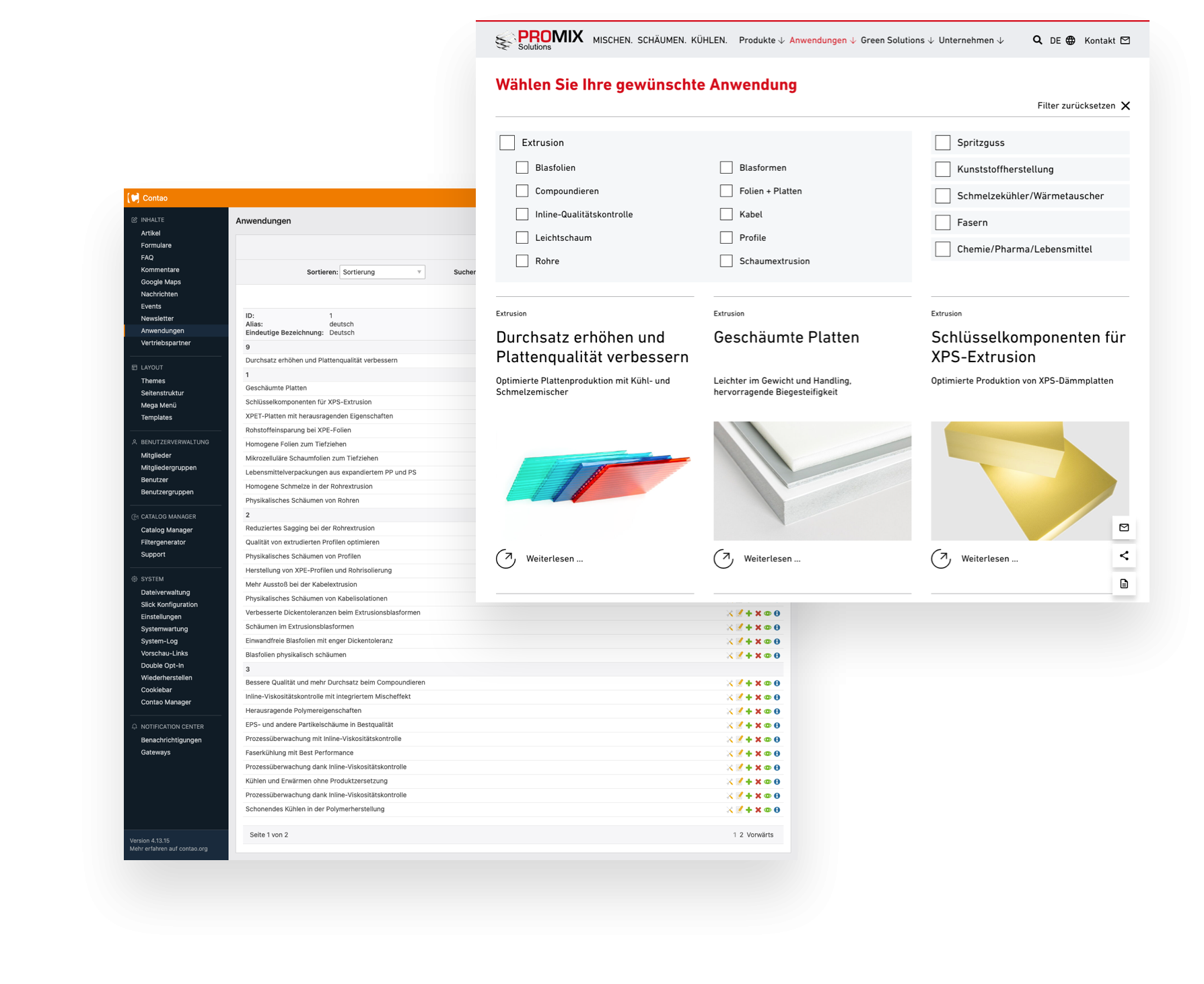
Task: Open circular arrow icon under Geschäumte Platten
Action: (723, 559)
